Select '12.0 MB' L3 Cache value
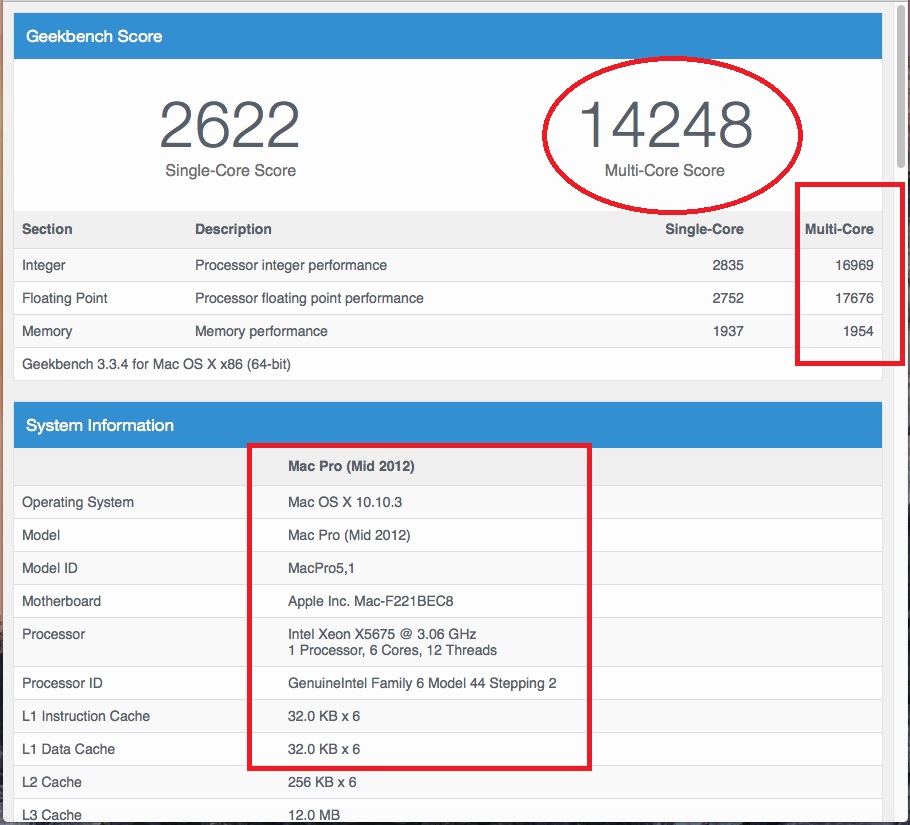This screenshot has height=825, width=910. coord(313,816)
